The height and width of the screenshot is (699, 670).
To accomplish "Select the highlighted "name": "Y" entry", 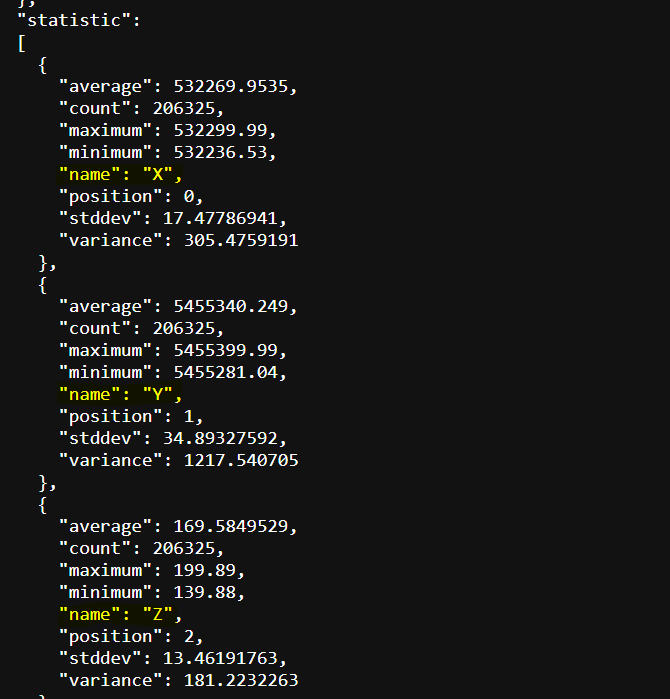I will (120, 395).
